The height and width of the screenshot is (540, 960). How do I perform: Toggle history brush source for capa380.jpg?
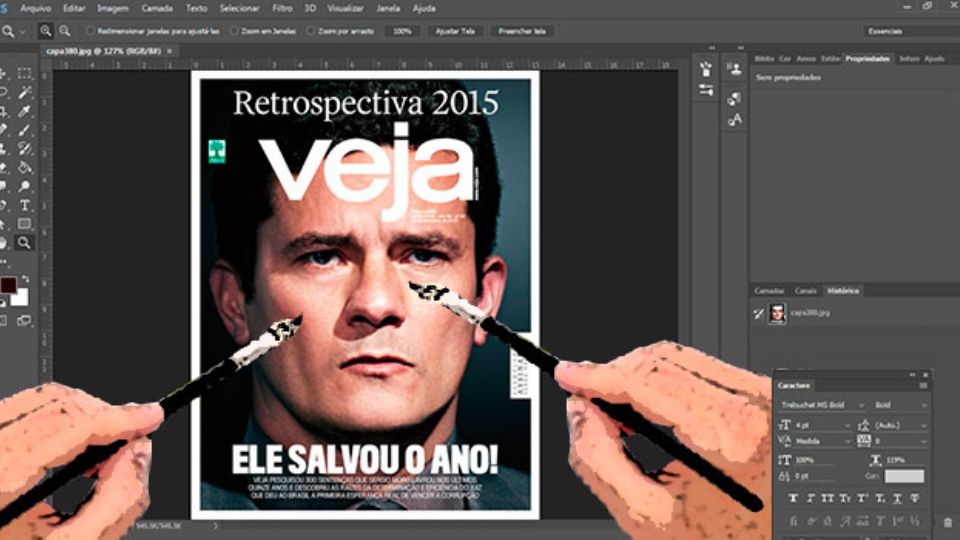tap(759, 314)
